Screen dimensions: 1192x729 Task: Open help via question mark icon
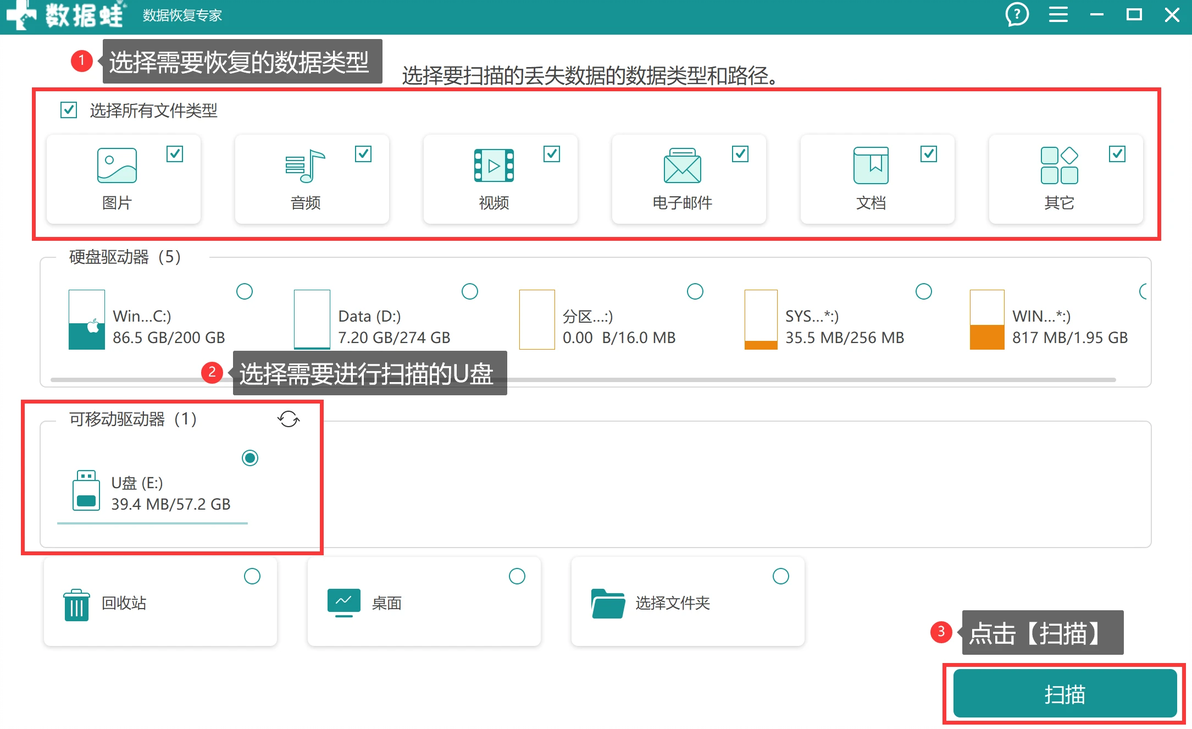(x=1016, y=14)
